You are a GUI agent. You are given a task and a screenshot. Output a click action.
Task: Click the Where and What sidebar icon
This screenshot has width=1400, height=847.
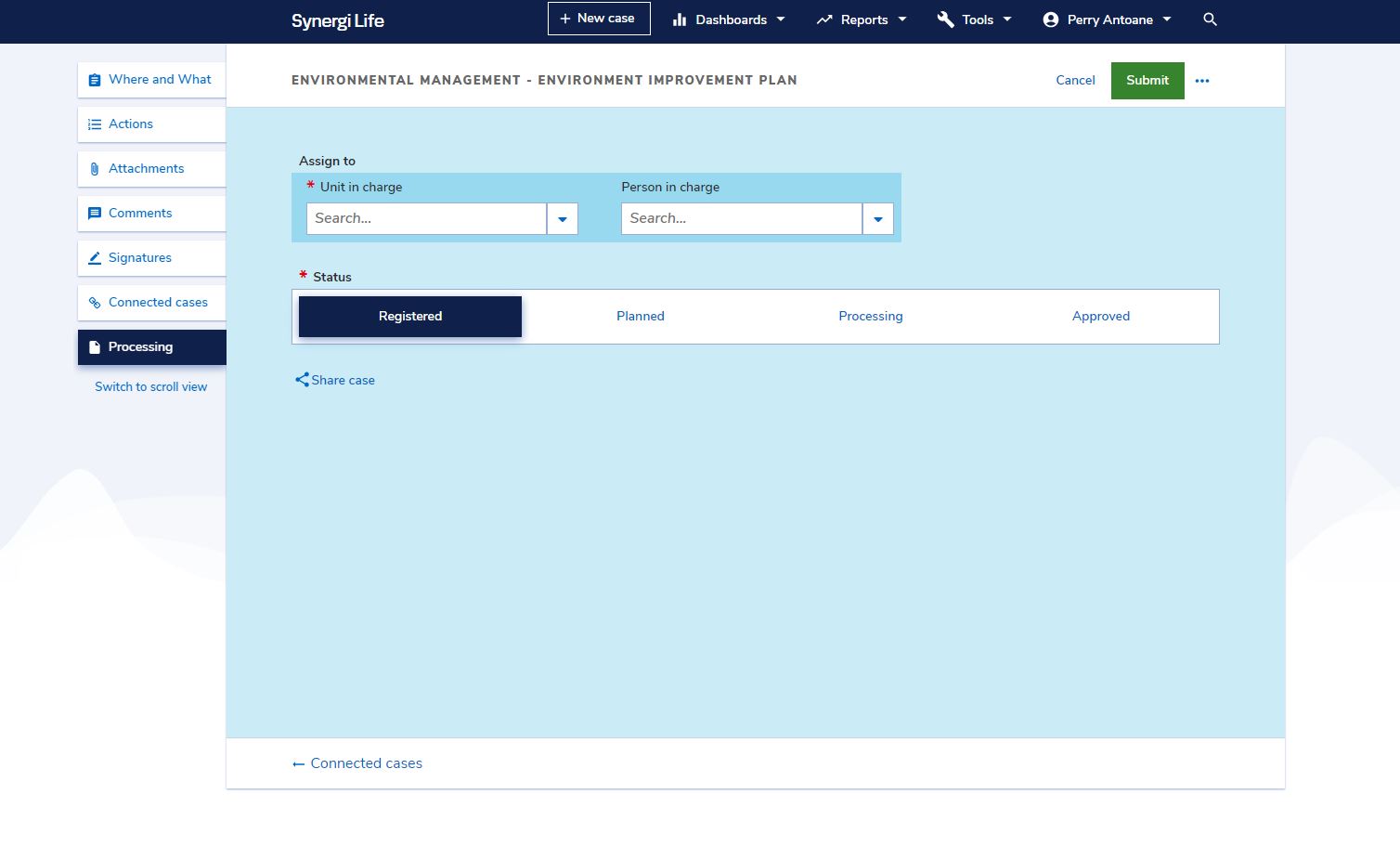click(95, 79)
